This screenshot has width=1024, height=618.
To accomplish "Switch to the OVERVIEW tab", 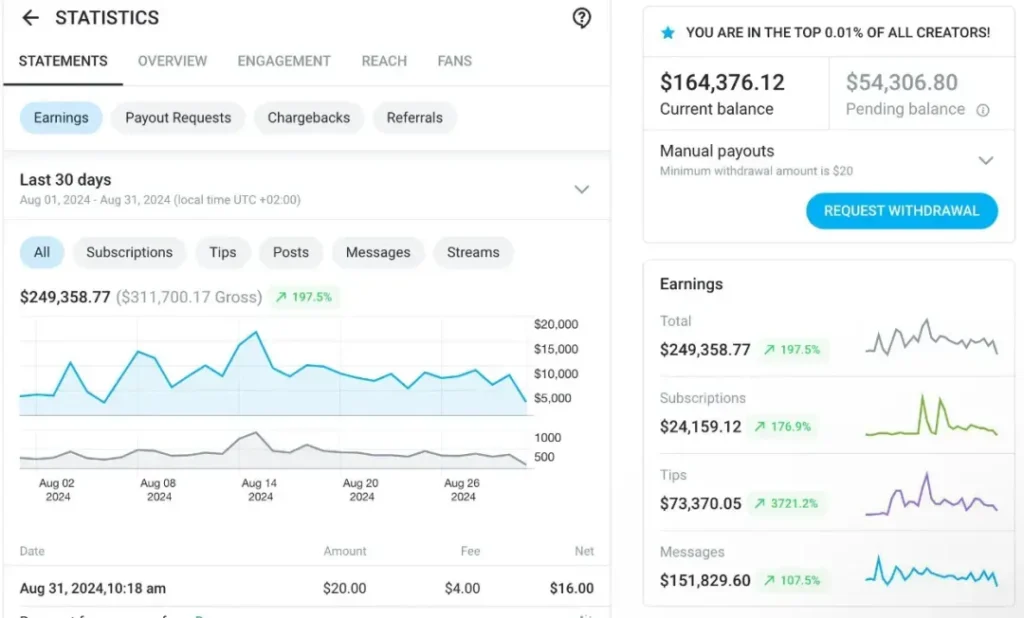I will [x=172, y=61].
